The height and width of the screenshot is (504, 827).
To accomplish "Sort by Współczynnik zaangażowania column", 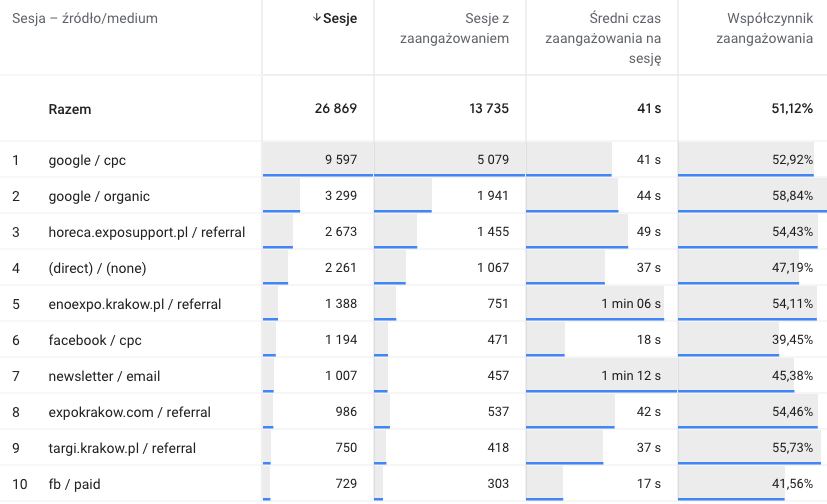I will pyautogui.click(x=770, y=28).
